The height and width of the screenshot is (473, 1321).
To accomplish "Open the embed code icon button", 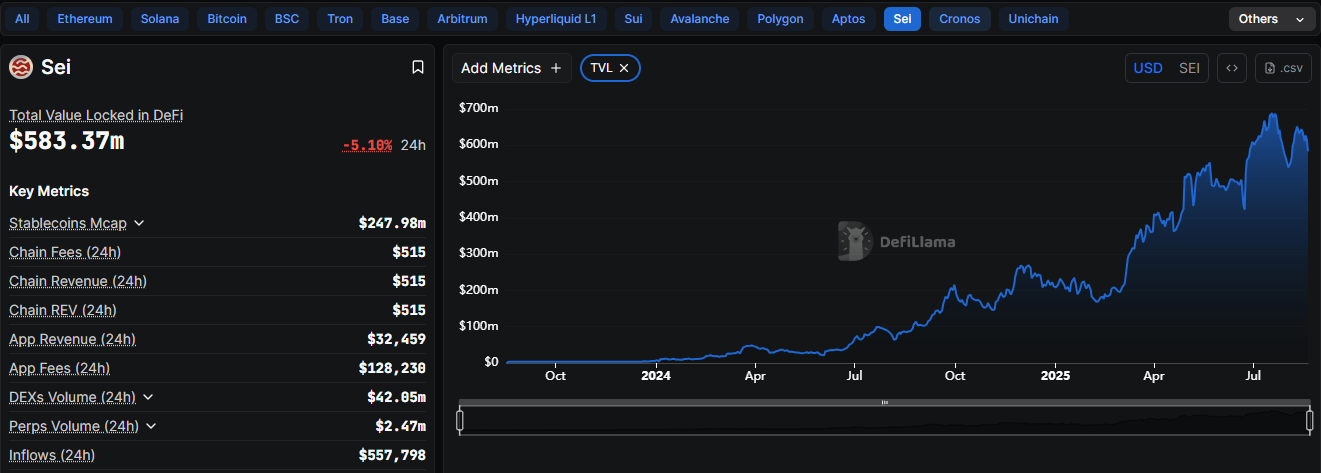I will (x=1232, y=68).
